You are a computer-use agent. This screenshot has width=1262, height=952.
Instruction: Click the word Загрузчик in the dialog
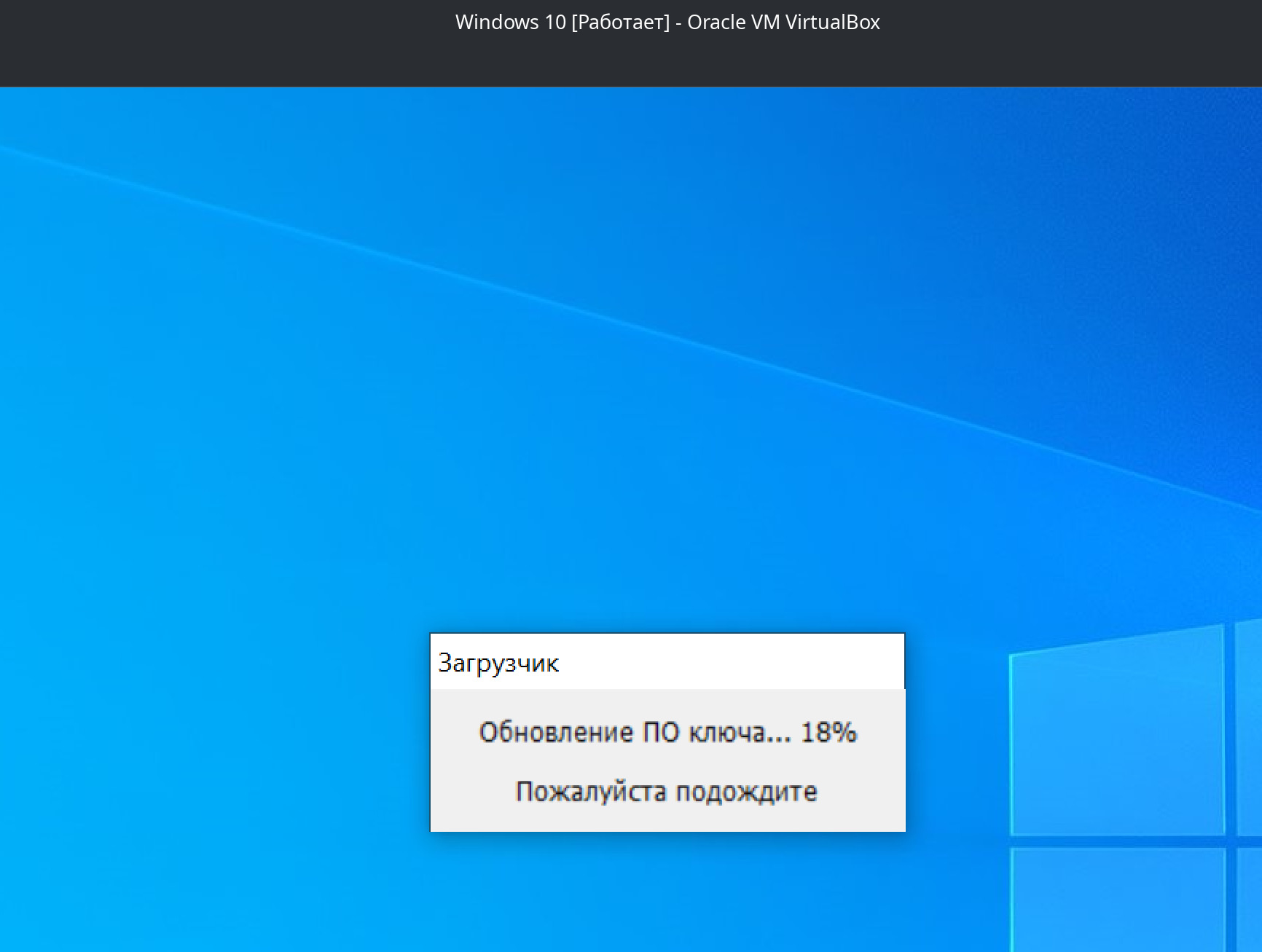click(x=498, y=661)
